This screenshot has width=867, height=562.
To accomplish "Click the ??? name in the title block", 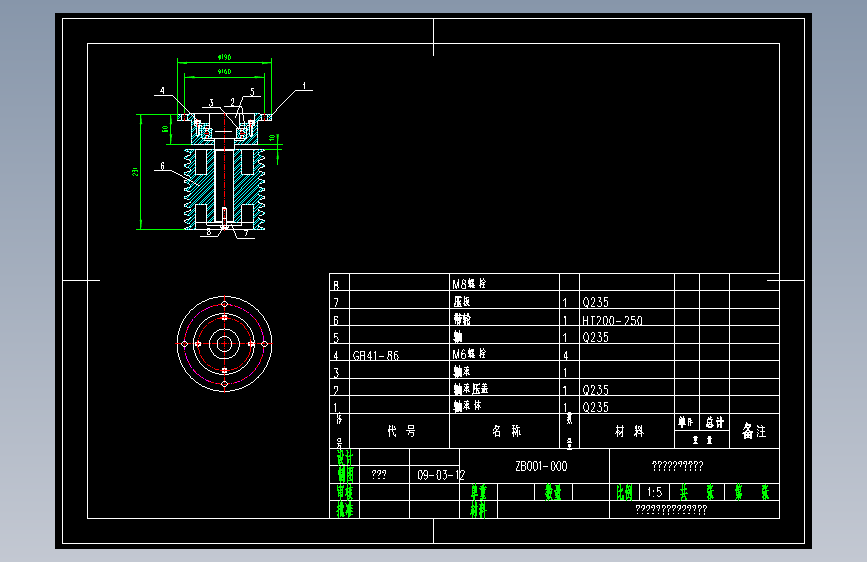I will pyautogui.click(x=379, y=475).
